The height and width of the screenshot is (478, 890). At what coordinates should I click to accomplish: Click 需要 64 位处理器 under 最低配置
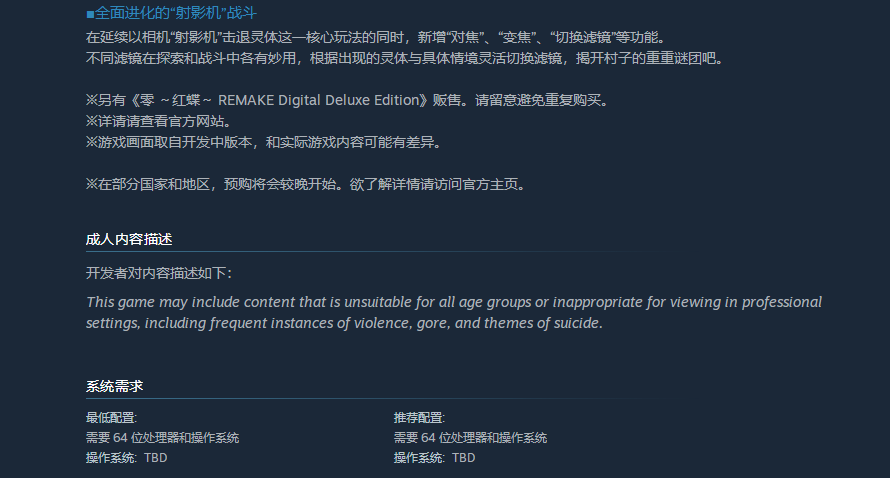click(163, 438)
